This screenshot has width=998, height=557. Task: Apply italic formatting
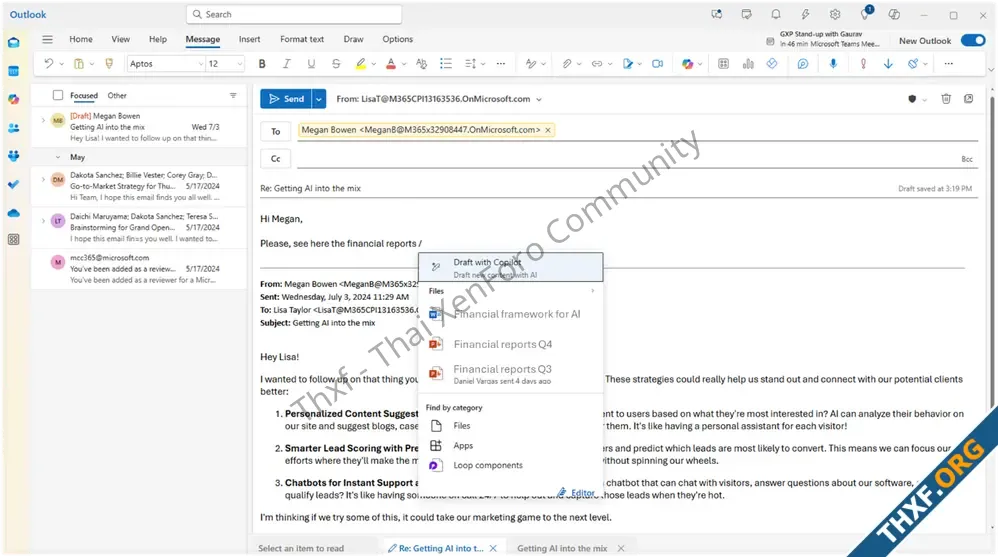tap(286, 64)
